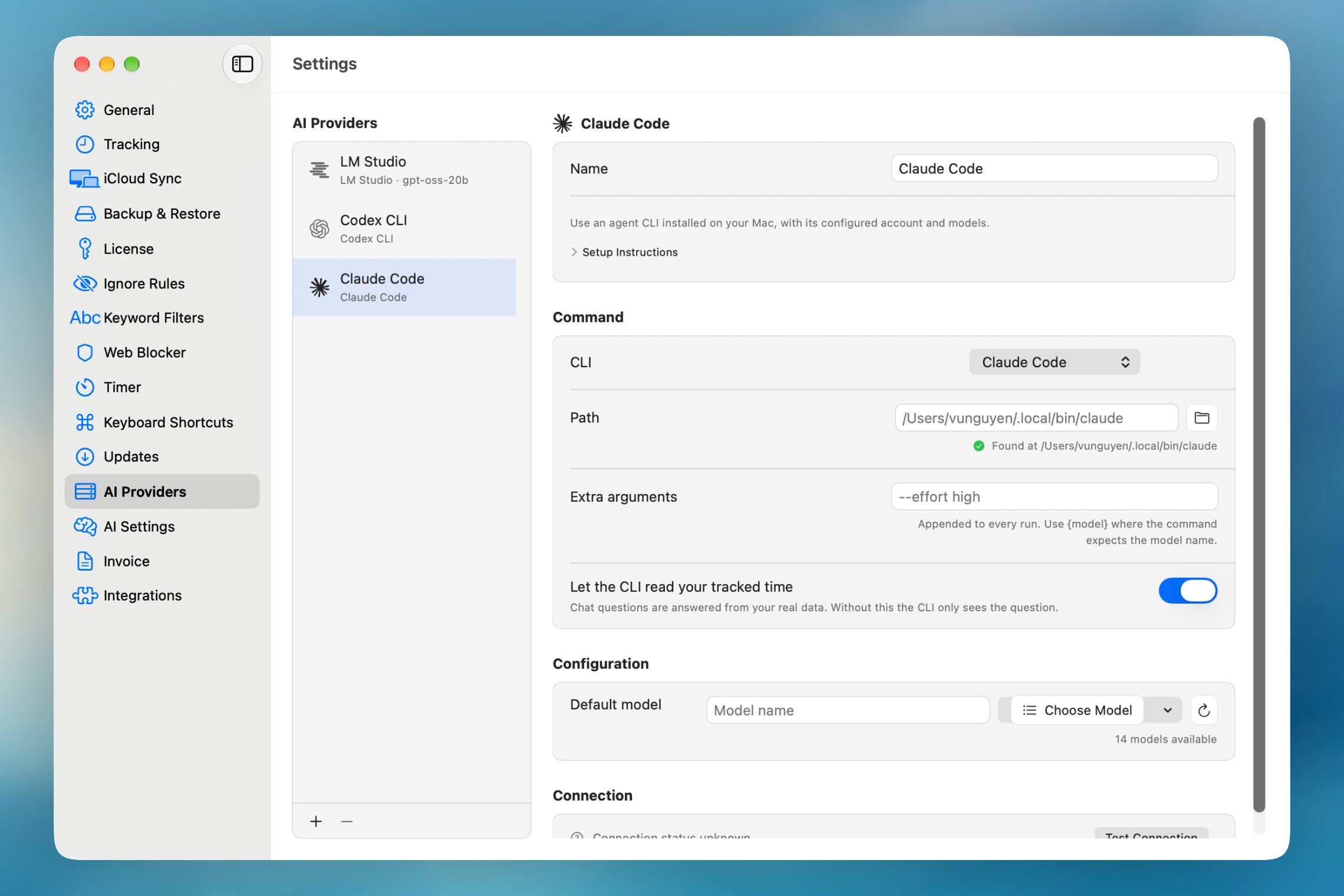Open AI Settings brain icon
The width and height of the screenshot is (1344, 896).
85,526
